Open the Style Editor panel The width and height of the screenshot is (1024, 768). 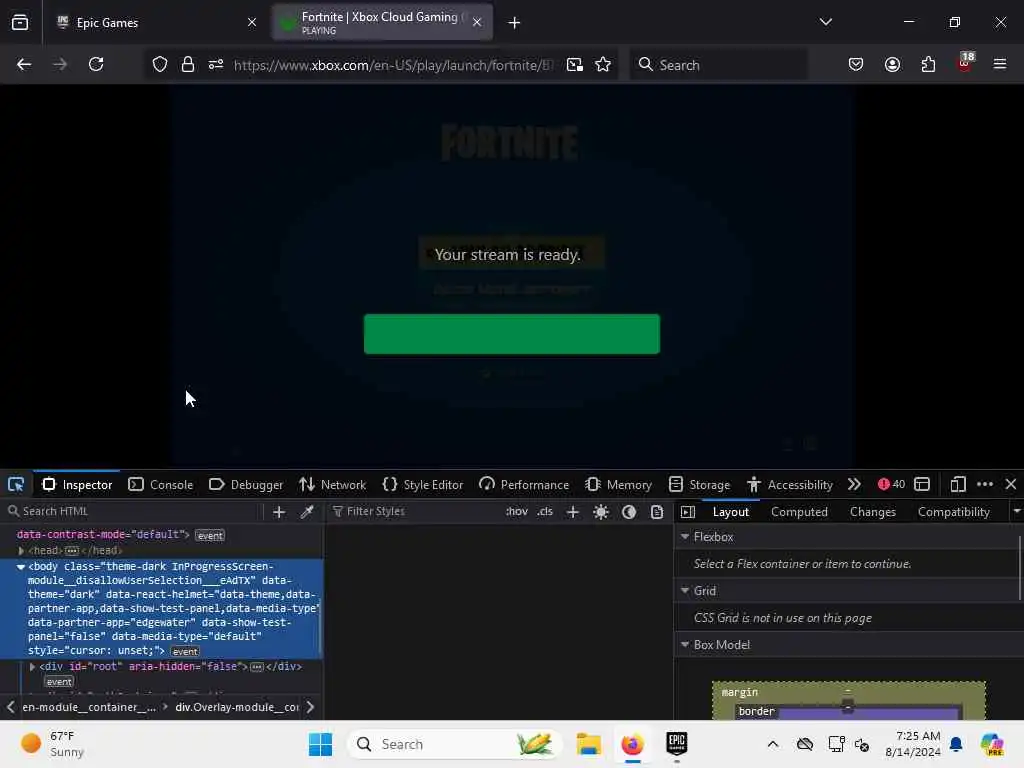[x=423, y=485]
